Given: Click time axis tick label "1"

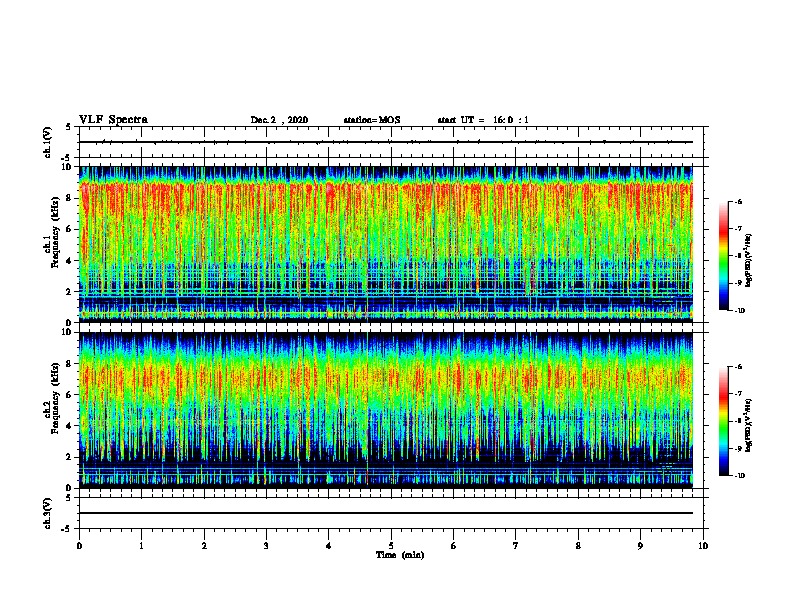Looking at the screenshot, I should (x=141, y=546).
